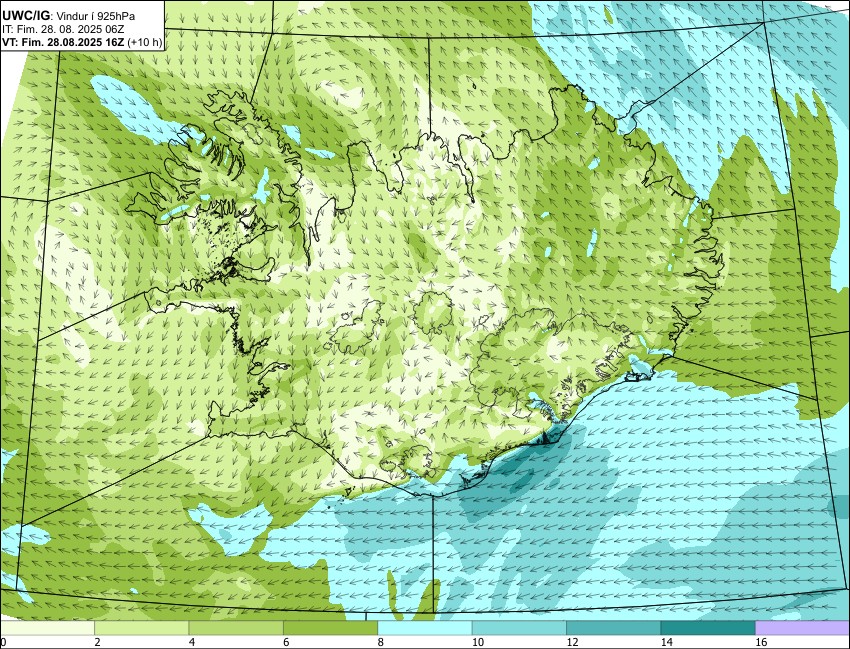Click the cream 0–2 legend swatch
Screen dimensions: 850x649
click(48, 628)
